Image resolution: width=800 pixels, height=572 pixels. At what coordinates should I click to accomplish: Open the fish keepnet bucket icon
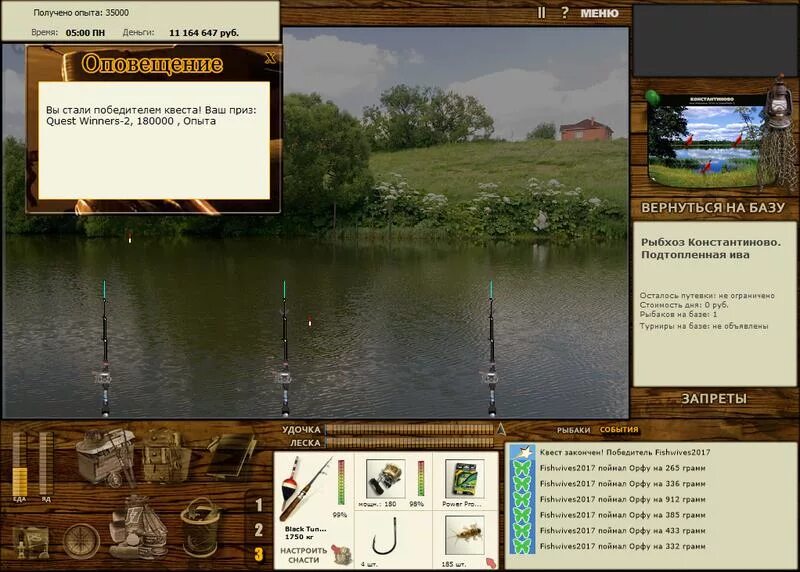(201, 528)
